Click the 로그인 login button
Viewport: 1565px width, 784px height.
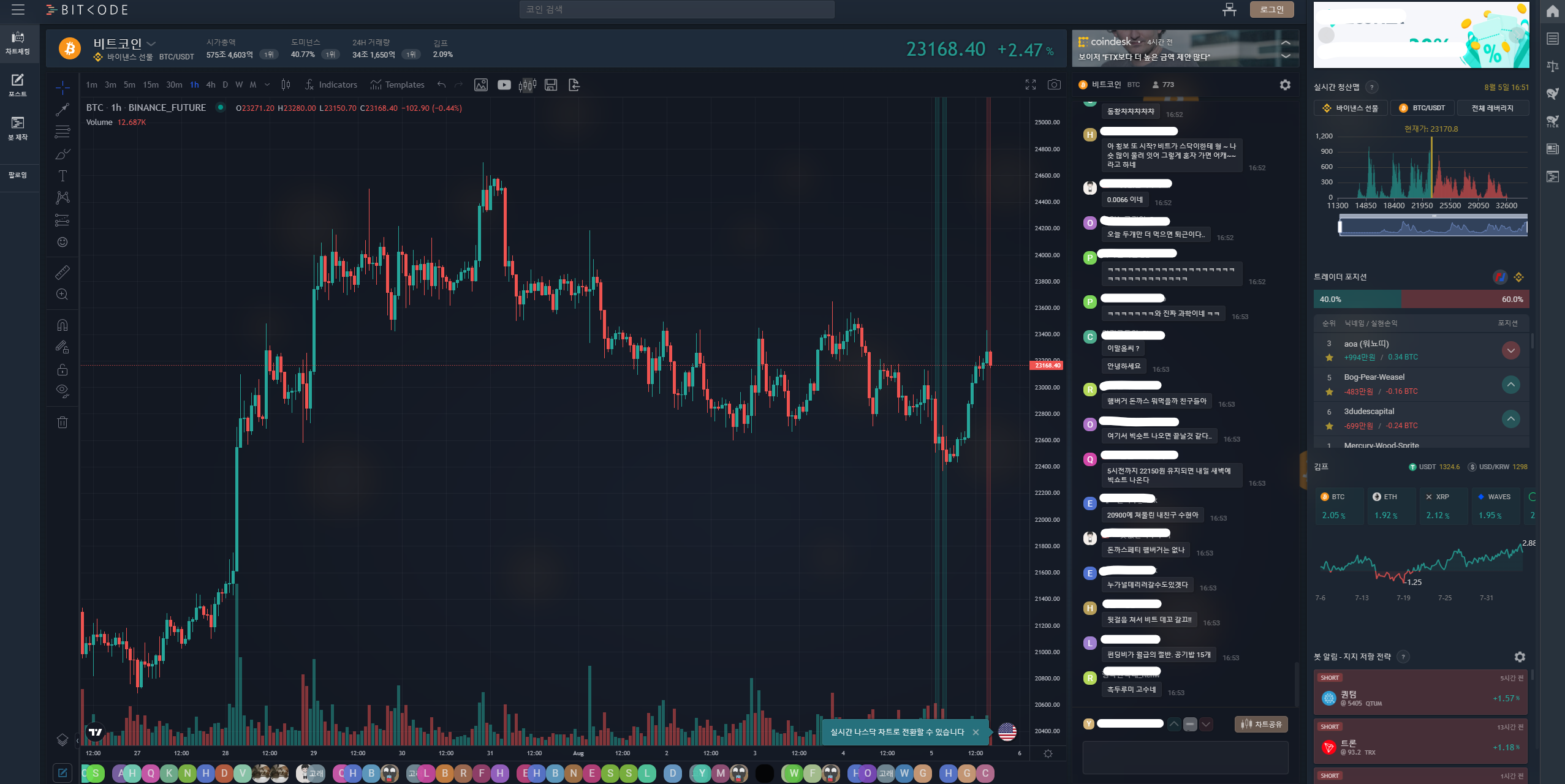click(1271, 10)
